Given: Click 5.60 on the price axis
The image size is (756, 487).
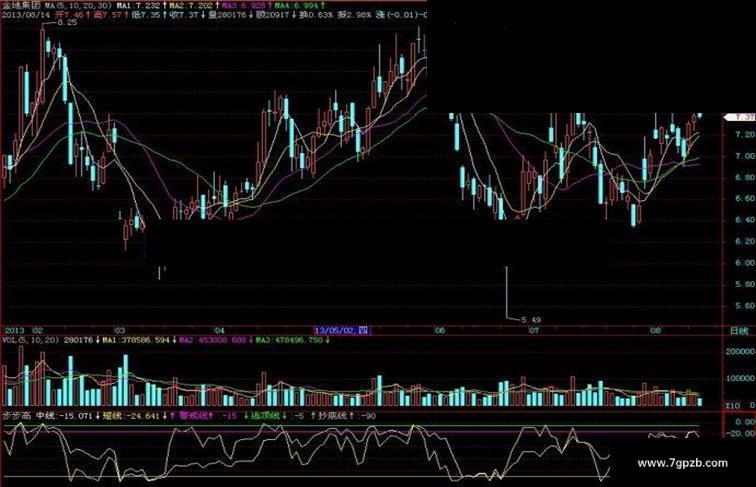Looking at the screenshot, I should pyautogui.click(x=745, y=305).
